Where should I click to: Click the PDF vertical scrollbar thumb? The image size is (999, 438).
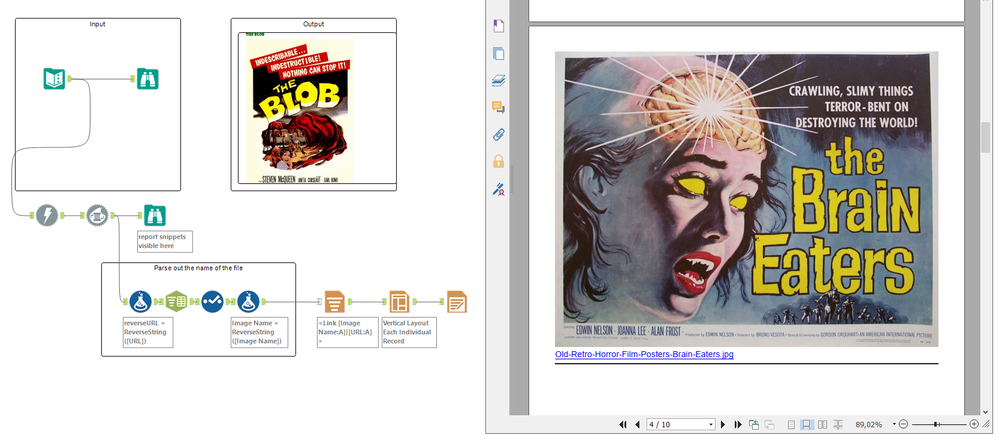[986, 137]
